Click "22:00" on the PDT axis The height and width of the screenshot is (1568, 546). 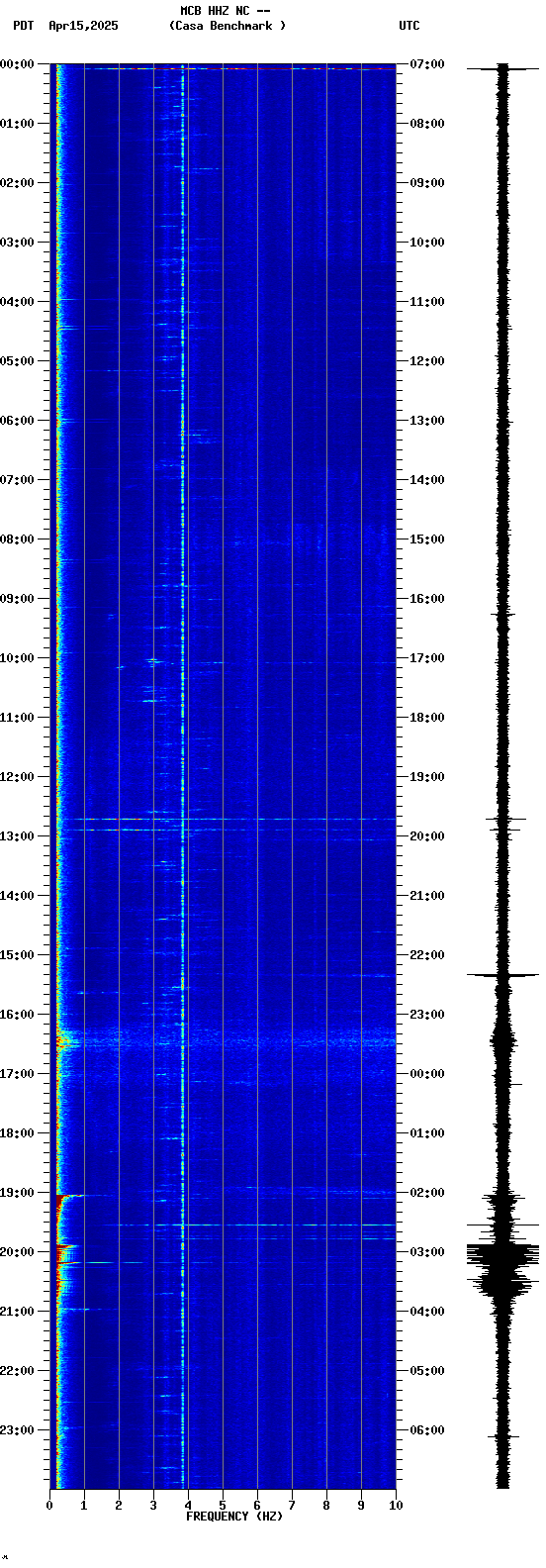(x=17, y=1371)
